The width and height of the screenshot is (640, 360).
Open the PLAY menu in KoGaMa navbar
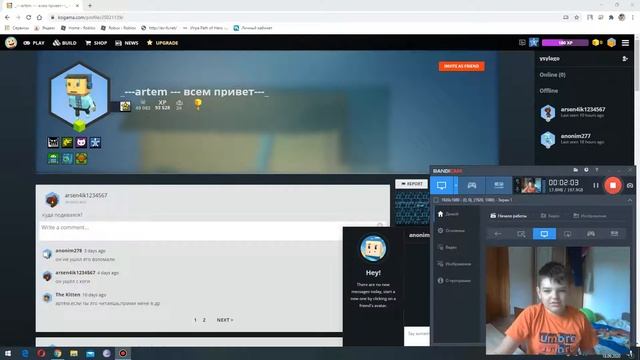tap(34, 43)
